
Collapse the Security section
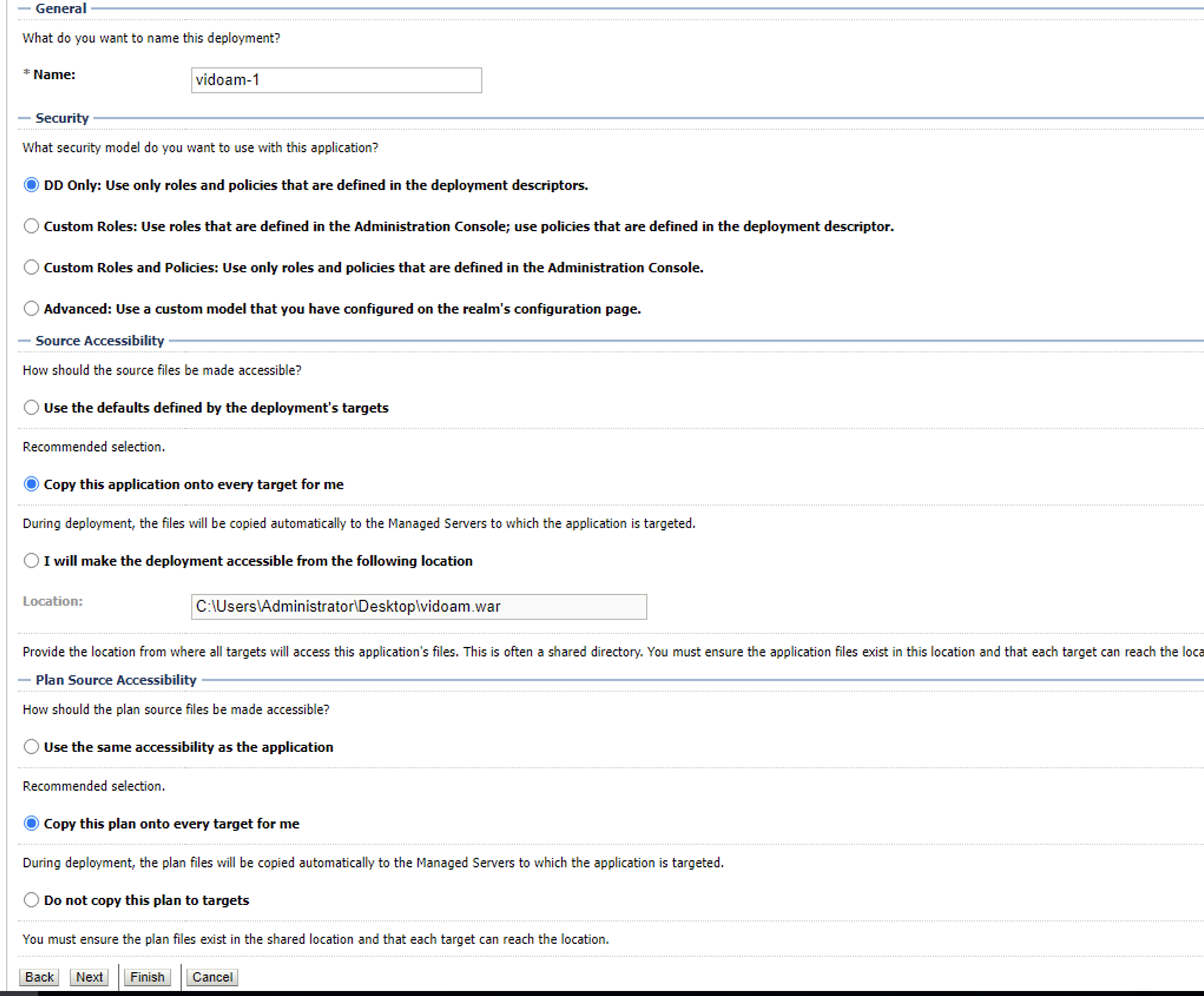(x=22, y=117)
